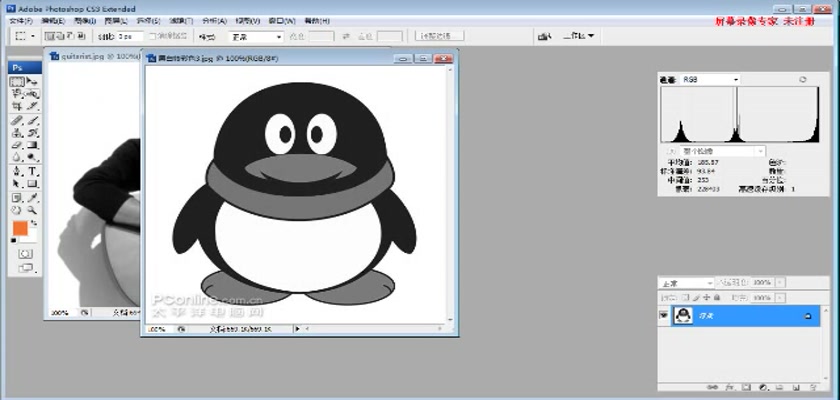Toggle lock position in Layers panel
This screenshot has height=400, width=840.
(x=707, y=298)
